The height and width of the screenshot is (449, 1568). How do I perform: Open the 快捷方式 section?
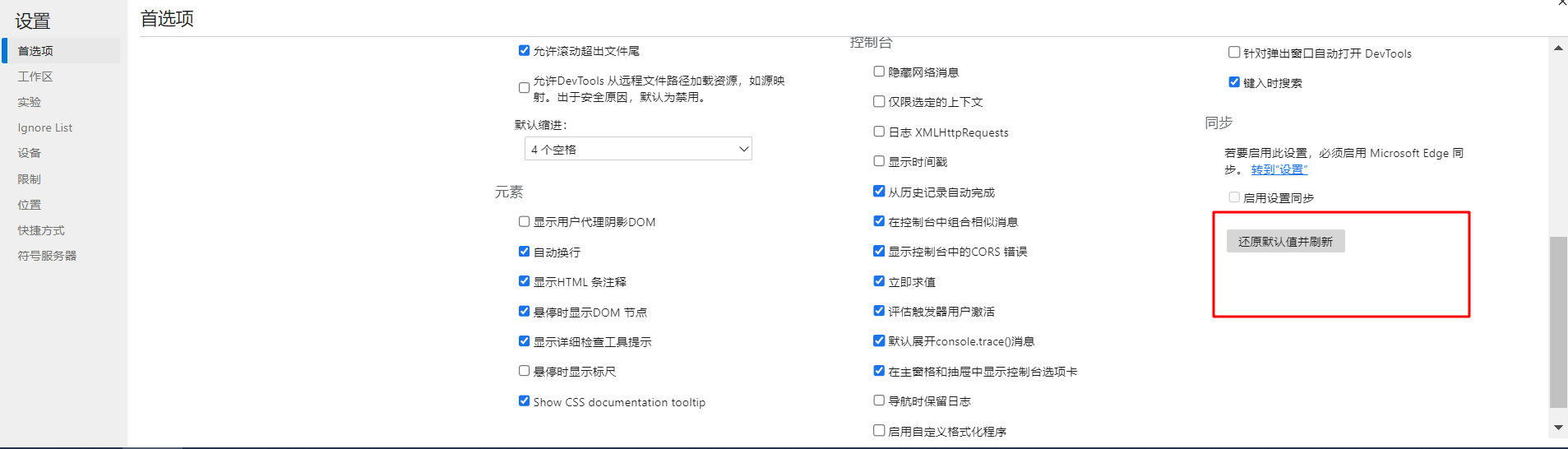[x=41, y=230]
